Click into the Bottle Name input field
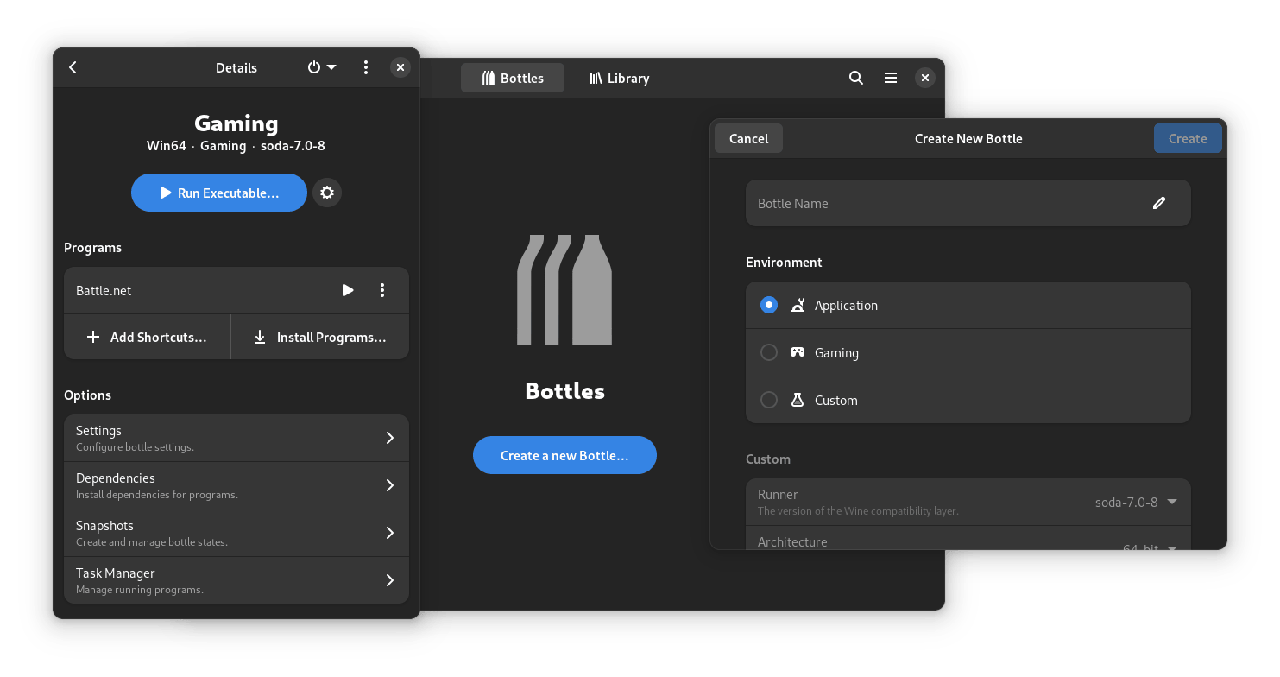This screenshot has width=1280, height=677. coord(940,203)
